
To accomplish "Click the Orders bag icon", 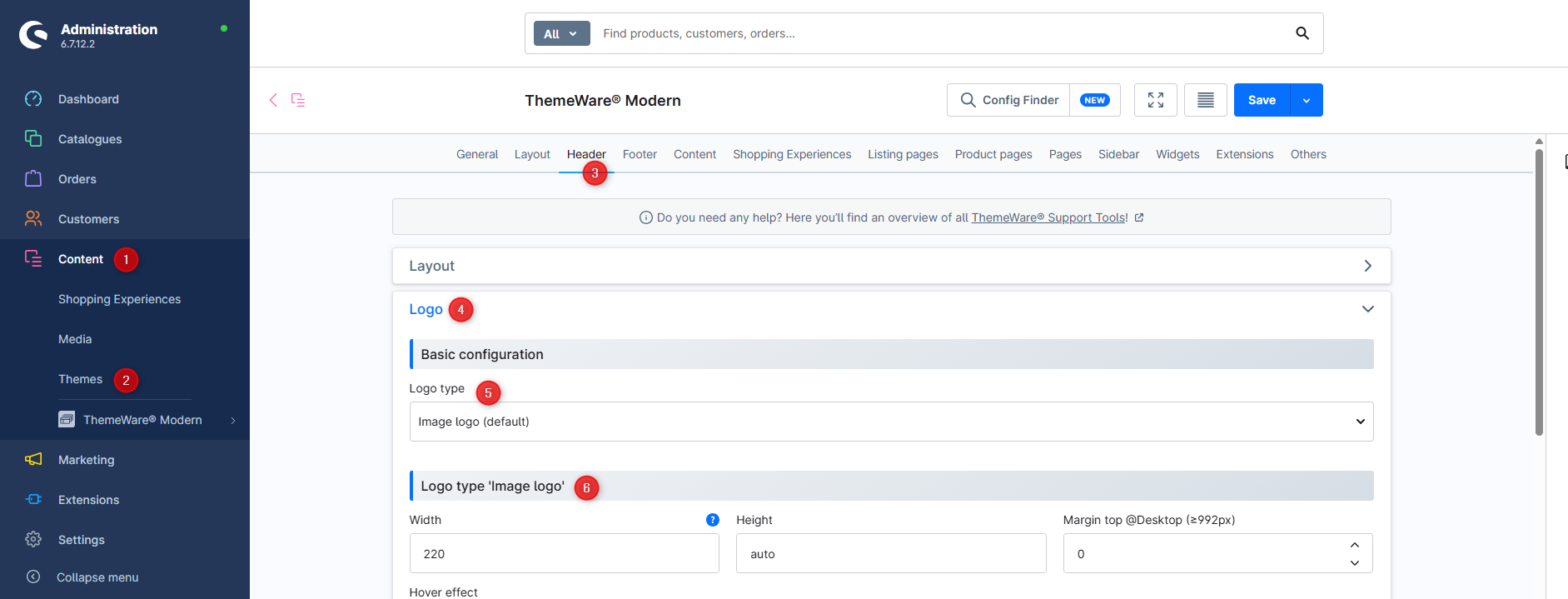I will [33, 179].
